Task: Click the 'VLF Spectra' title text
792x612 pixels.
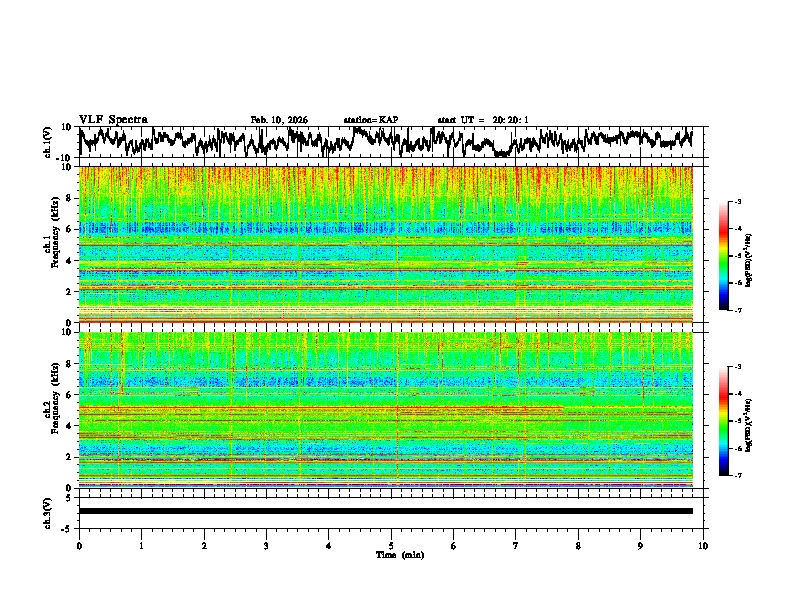Action: pyautogui.click(x=113, y=119)
